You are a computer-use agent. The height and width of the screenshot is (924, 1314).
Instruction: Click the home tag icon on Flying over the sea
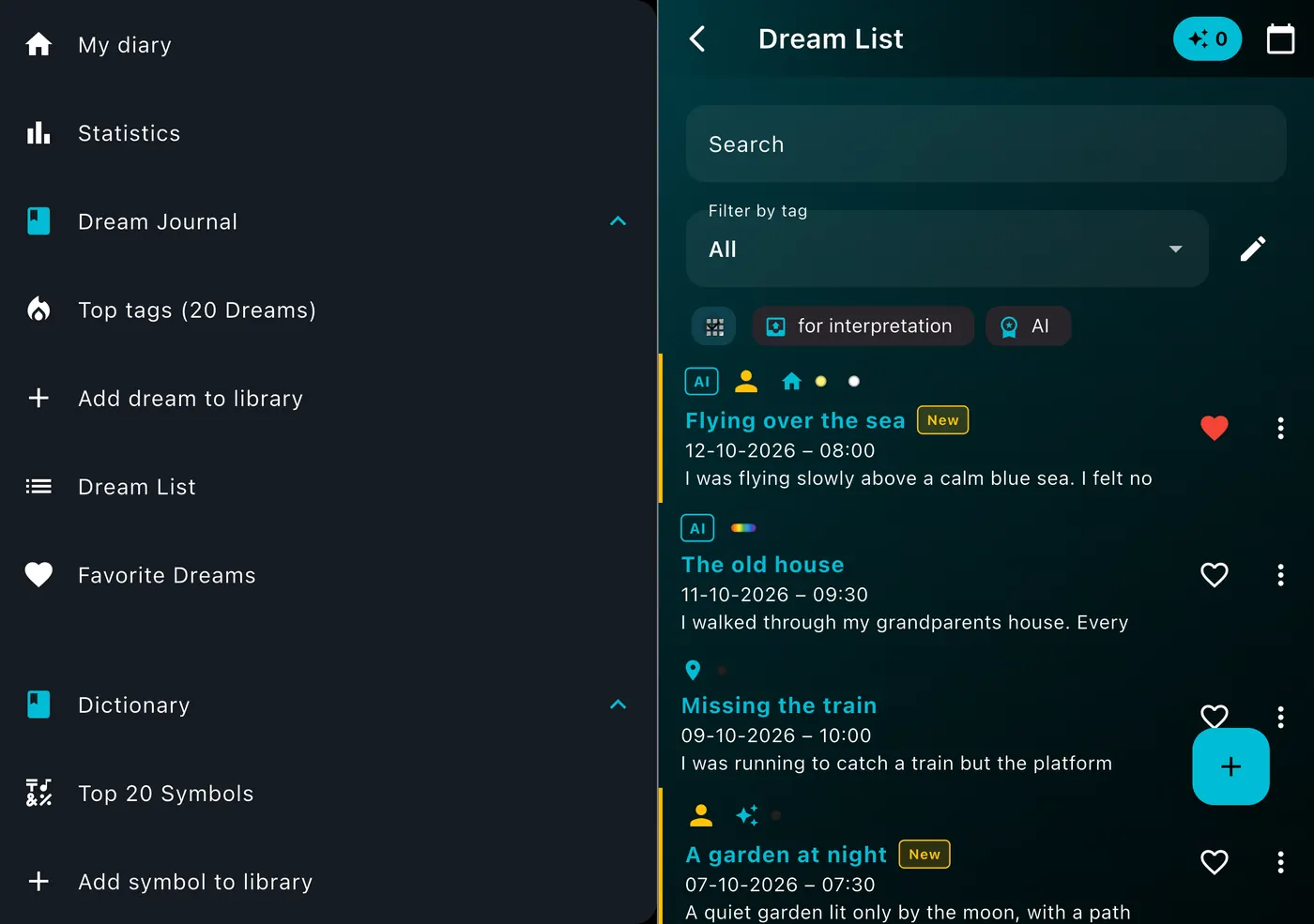click(x=792, y=381)
